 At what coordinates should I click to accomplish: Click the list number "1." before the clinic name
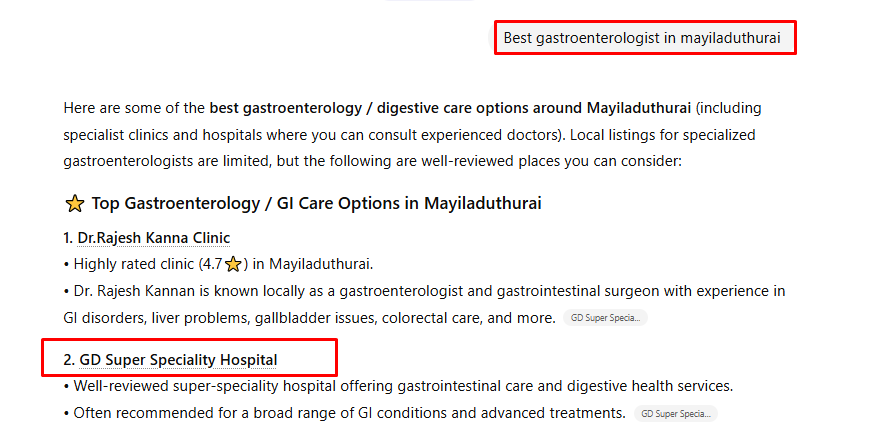click(x=68, y=238)
